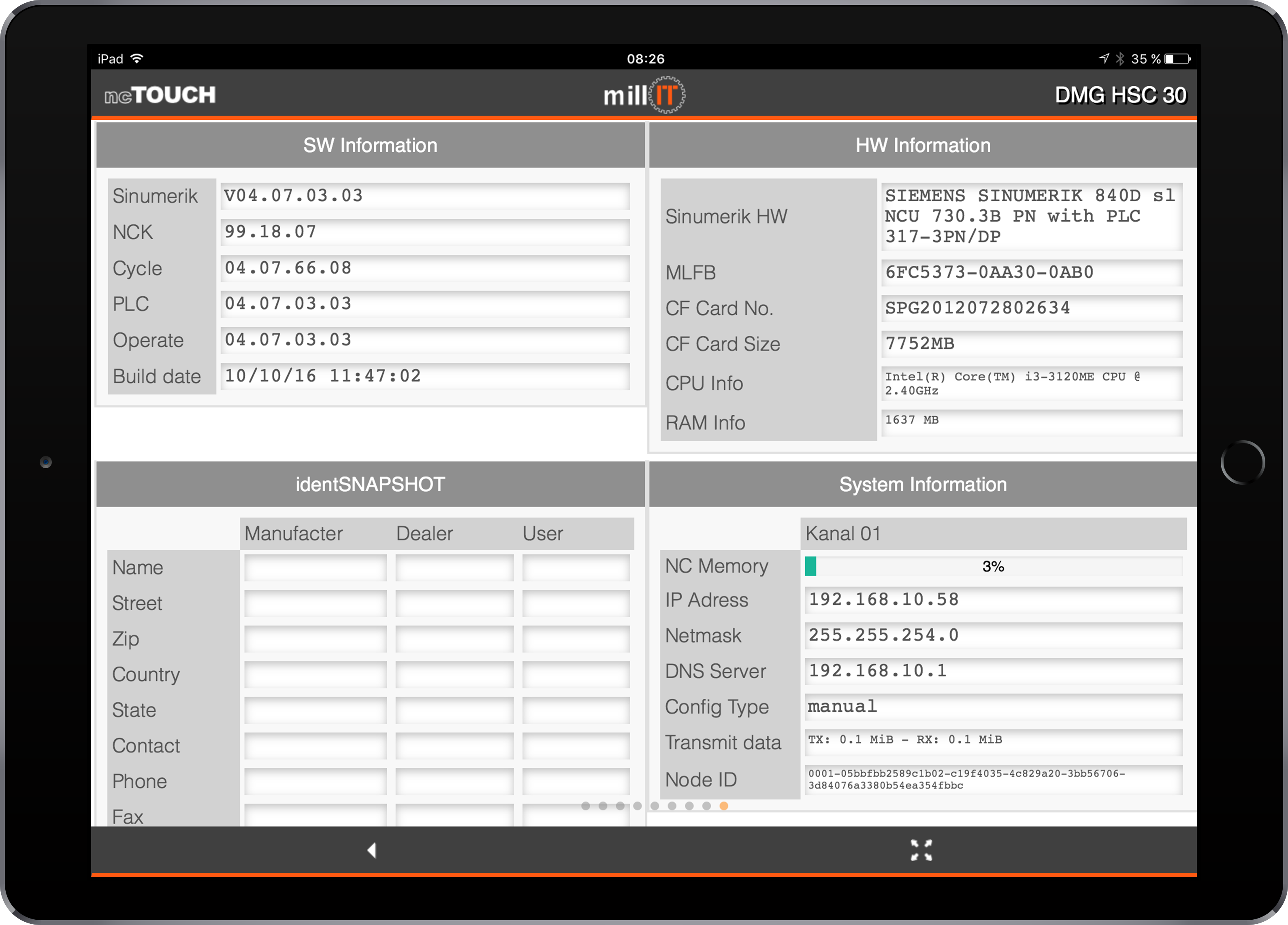Tap the SIEMENS SINUMERIK 840D sl hardware text
Viewport: 1288px width, 925px height.
pyautogui.click(x=1031, y=216)
